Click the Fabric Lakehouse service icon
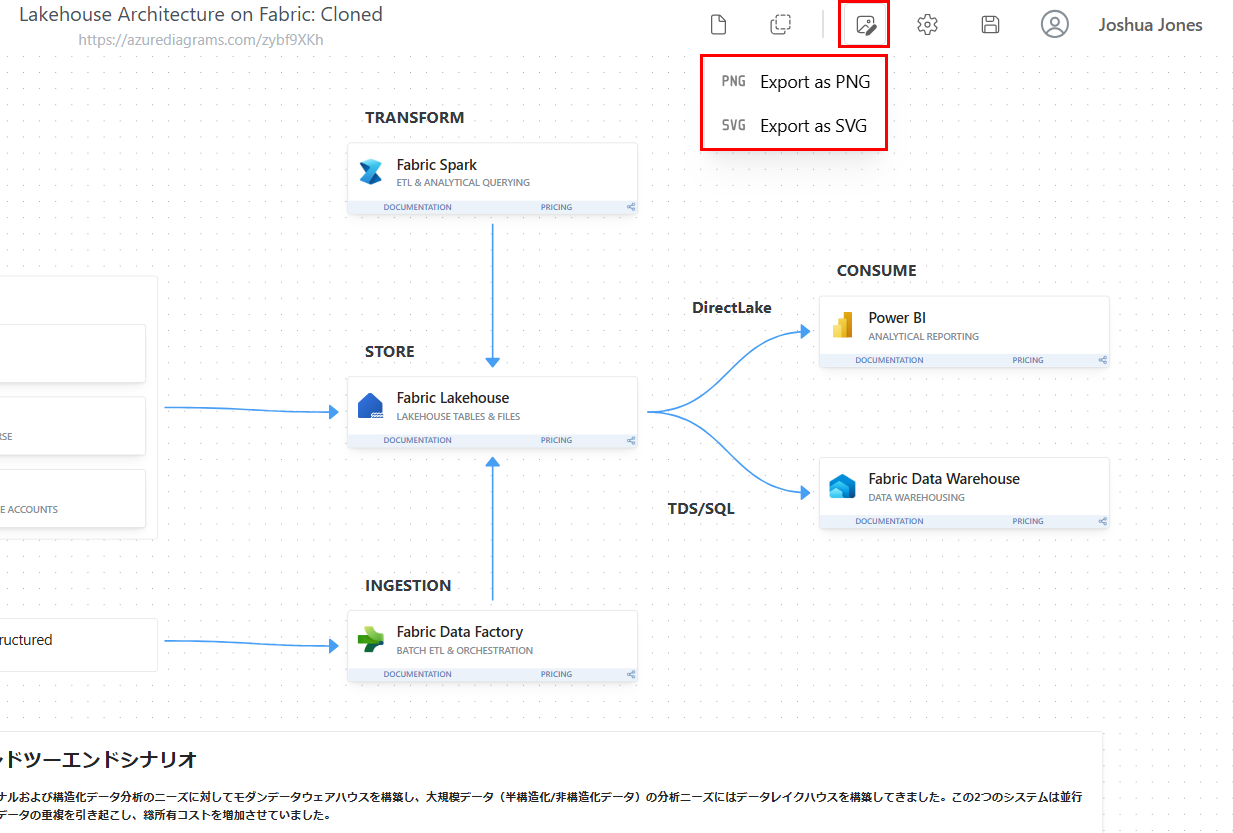The height and width of the screenshot is (833, 1233). pyautogui.click(x=371, y=406)
